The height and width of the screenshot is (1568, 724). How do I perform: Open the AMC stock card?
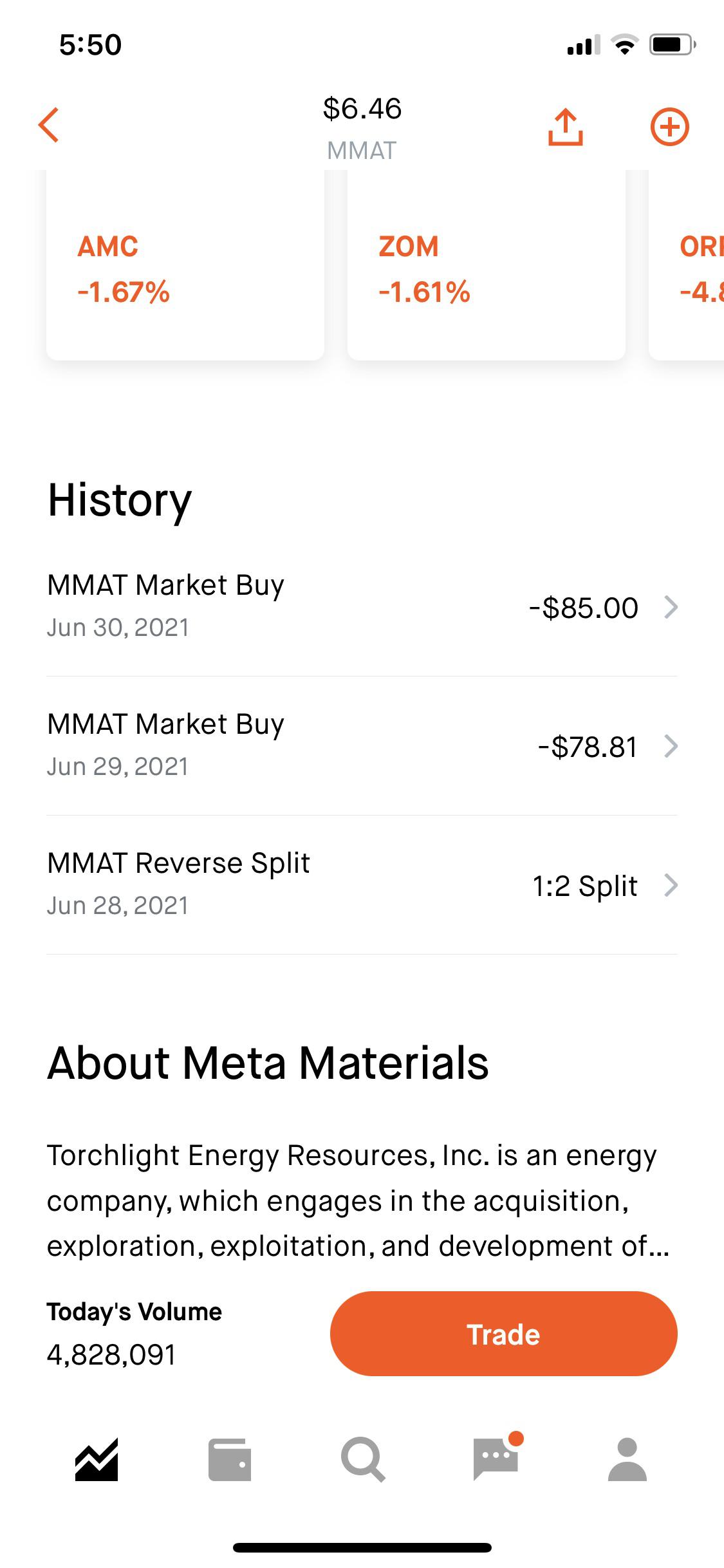pos(185,265)
